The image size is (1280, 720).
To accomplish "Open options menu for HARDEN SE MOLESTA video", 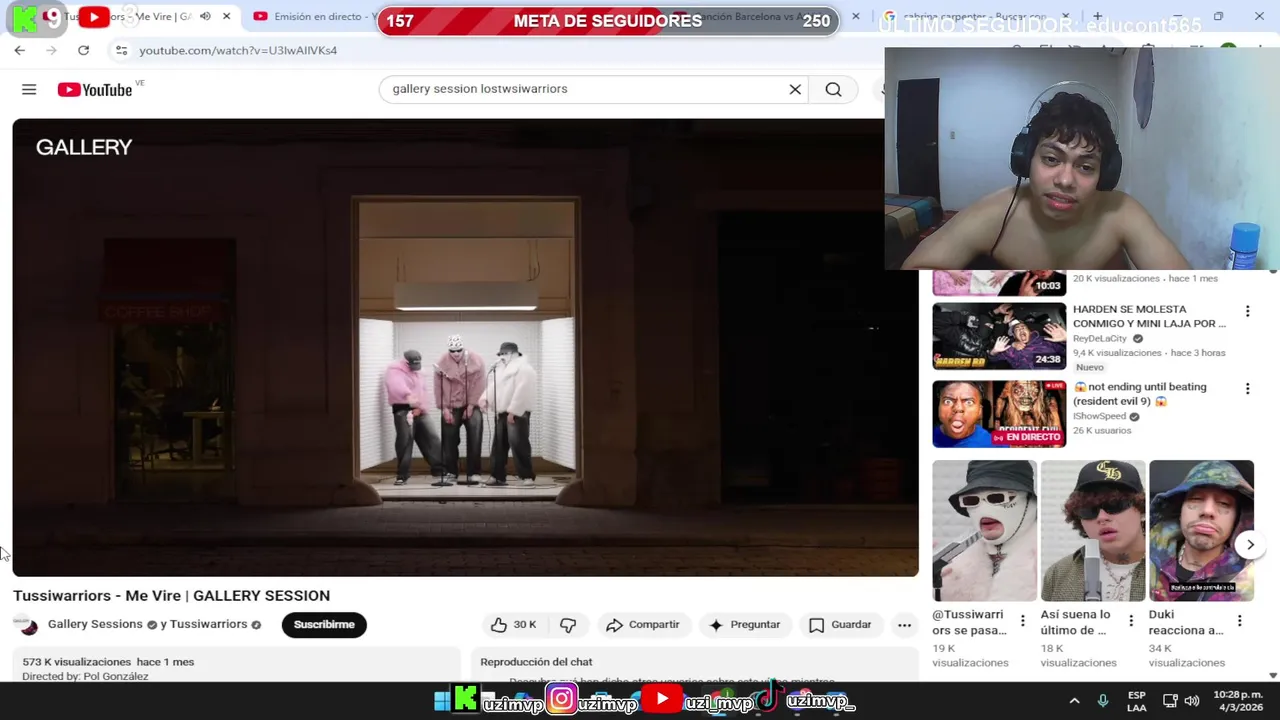I will [1247, 311].
